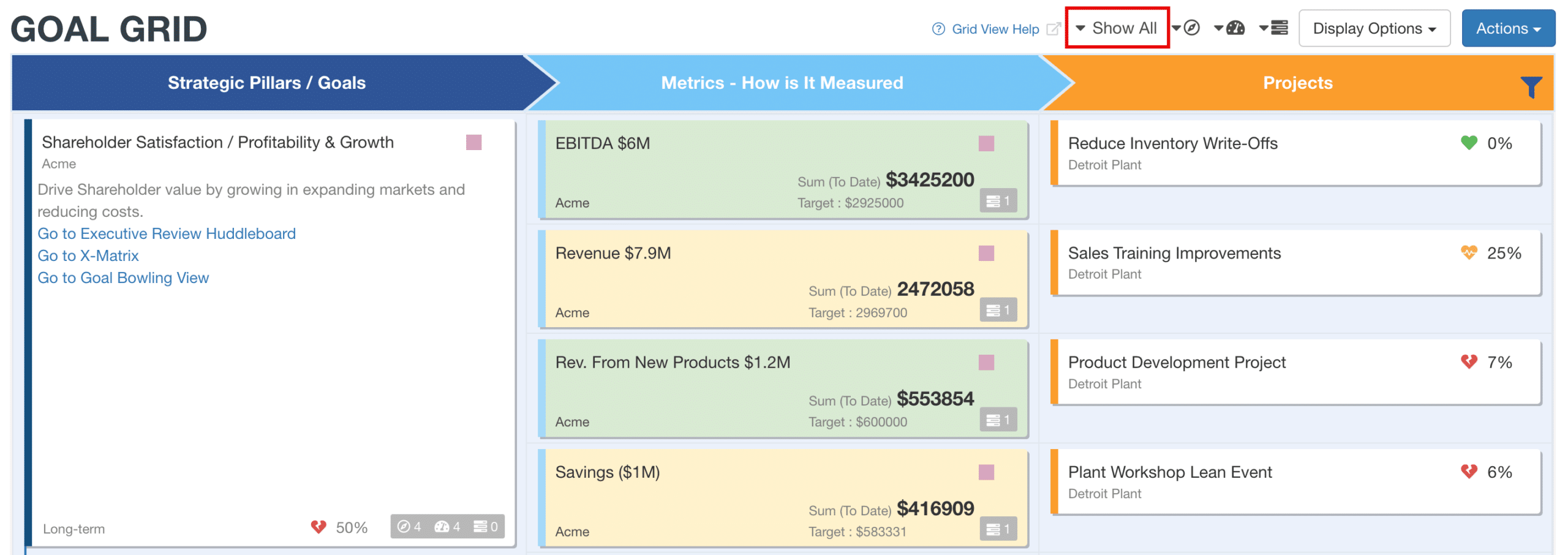Click the projects list icon in the toolbar
The height and width of the screenshot is (555, 1568).
pos(1281,28)
